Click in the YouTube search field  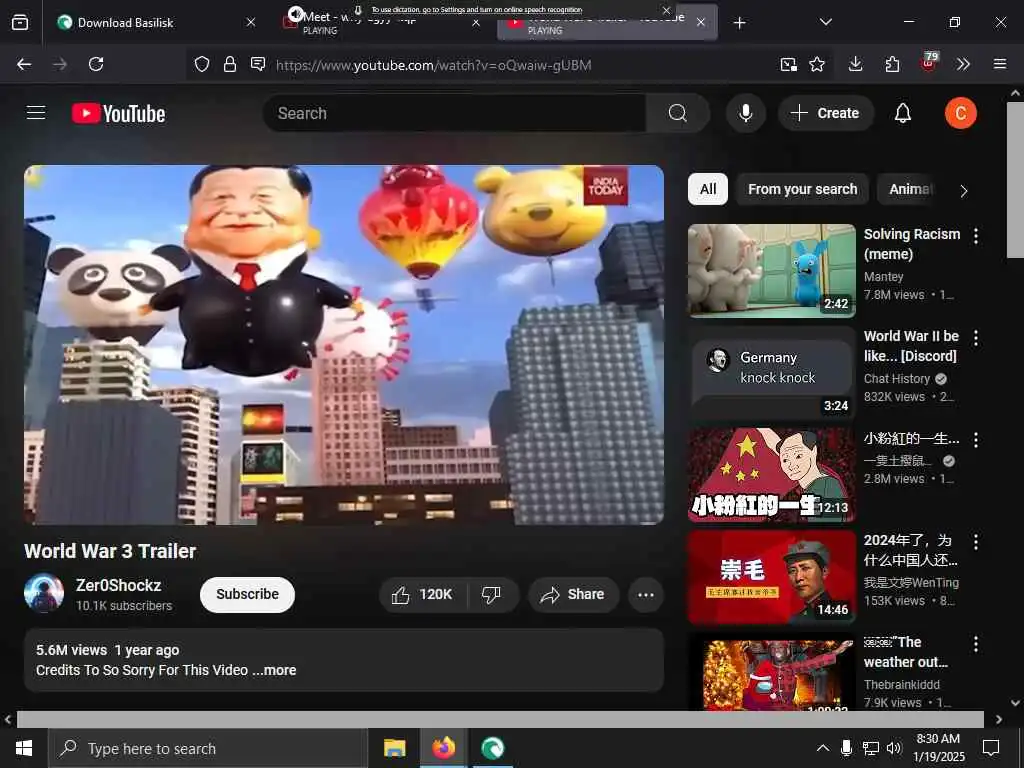coord(457,113)
